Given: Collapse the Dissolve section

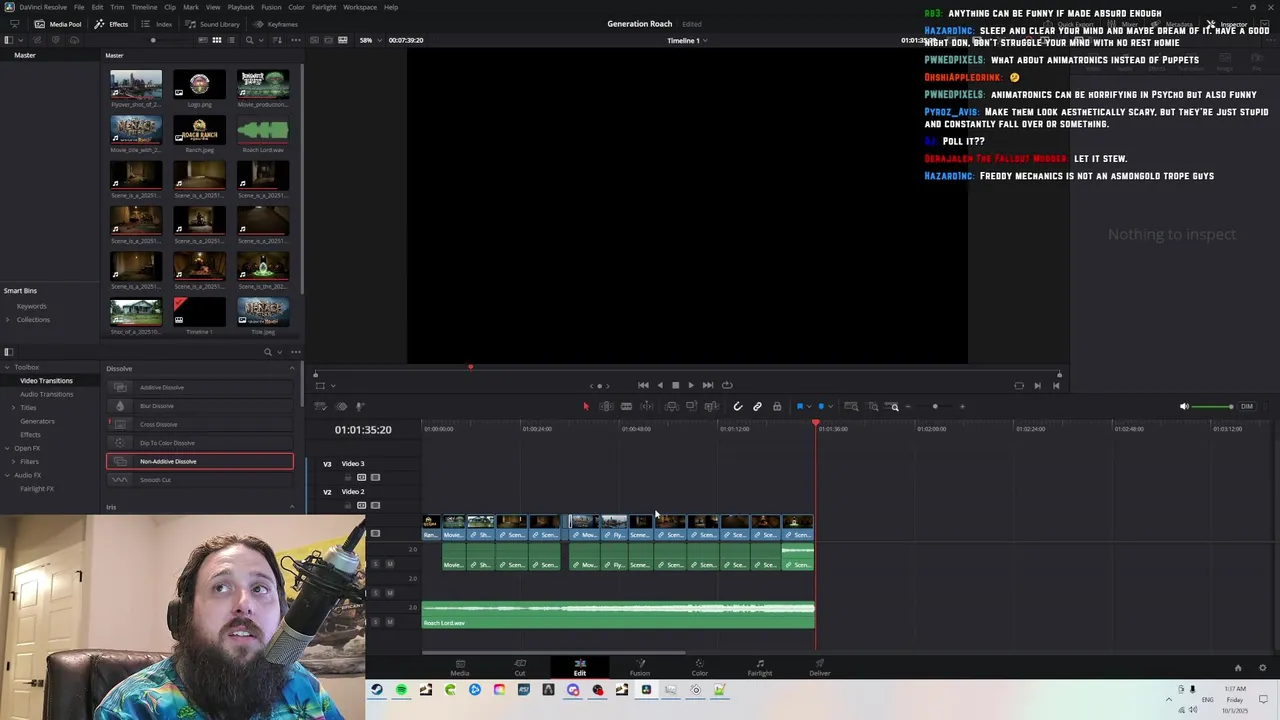Looking at the screenshot, I should (x=292, y=368).
